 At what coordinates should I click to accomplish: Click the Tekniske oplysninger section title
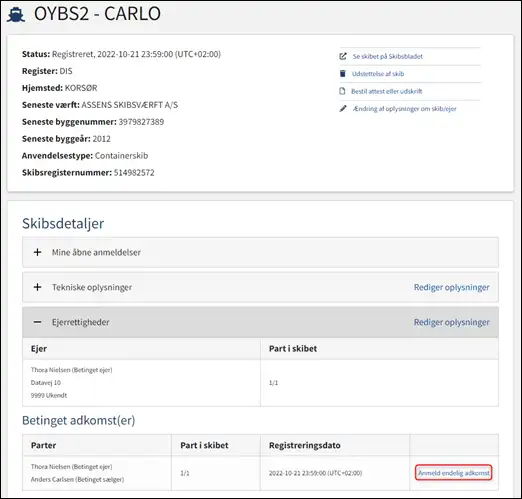click(x=92, y=287)
